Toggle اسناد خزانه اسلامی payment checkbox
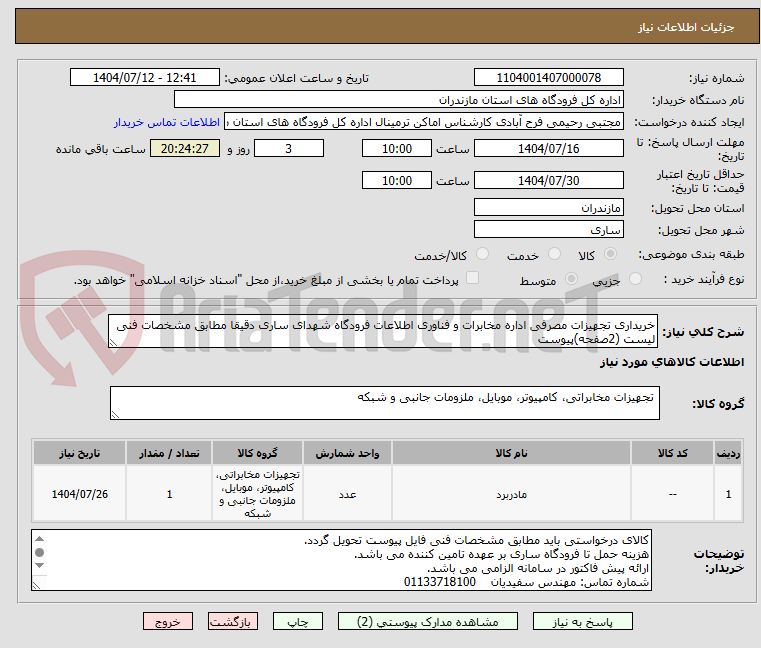Image resolution: width=761 pixels, height=648 pixels. [x=472, y=278]
